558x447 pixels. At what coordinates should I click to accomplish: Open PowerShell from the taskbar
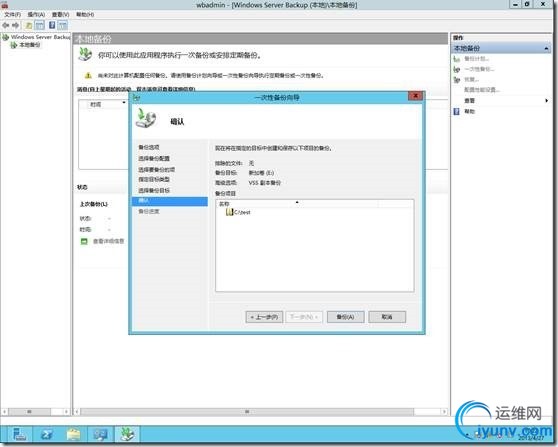pos(47,434)
